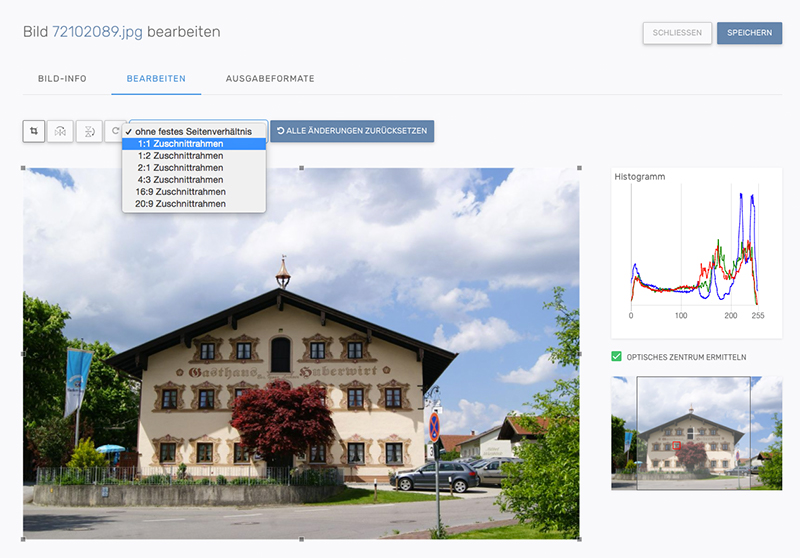Screen dimensions: 800x558
Task: Toggle 'Optisches Zentrum ermitteln' checkbox
Action: pos(616,357)
